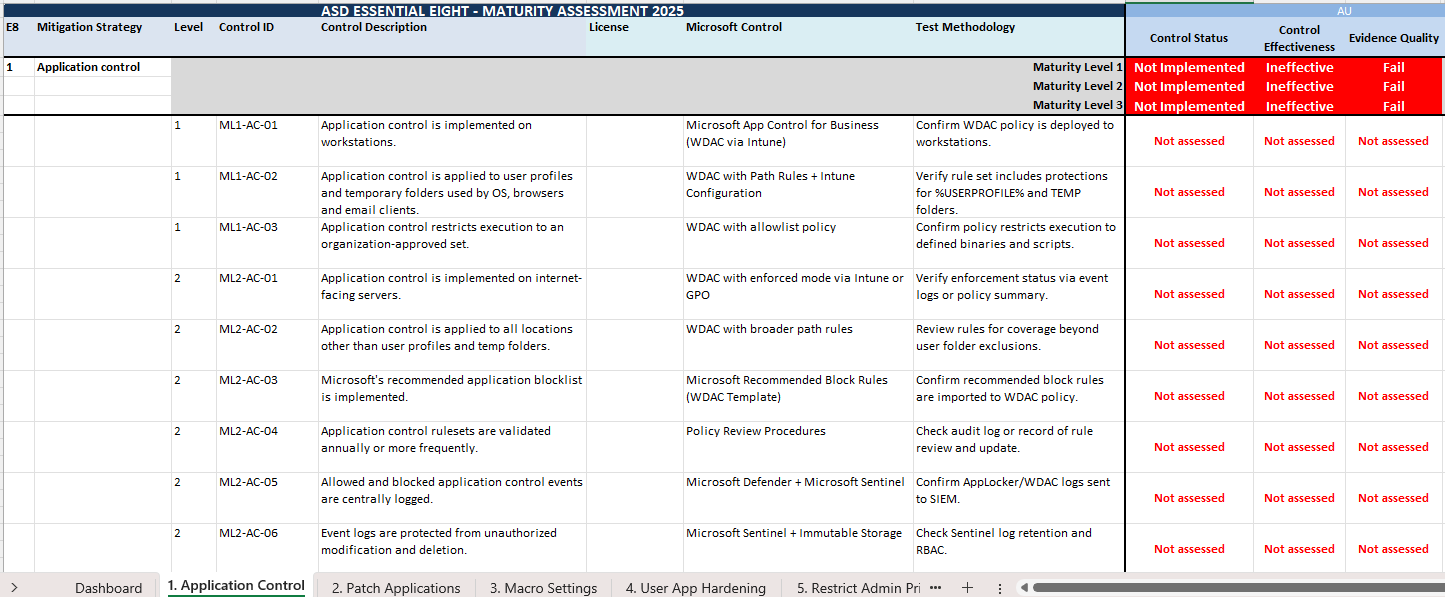Open the 2. Patch Applications tab
This screenshot has height=597, width=1445.
396,588
